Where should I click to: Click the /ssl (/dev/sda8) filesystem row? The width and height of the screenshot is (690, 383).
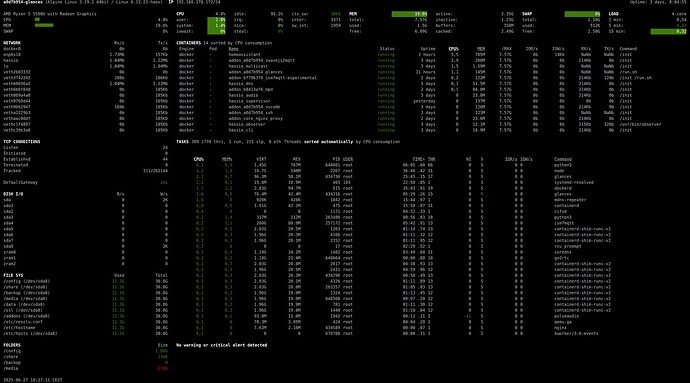point(85,310)
